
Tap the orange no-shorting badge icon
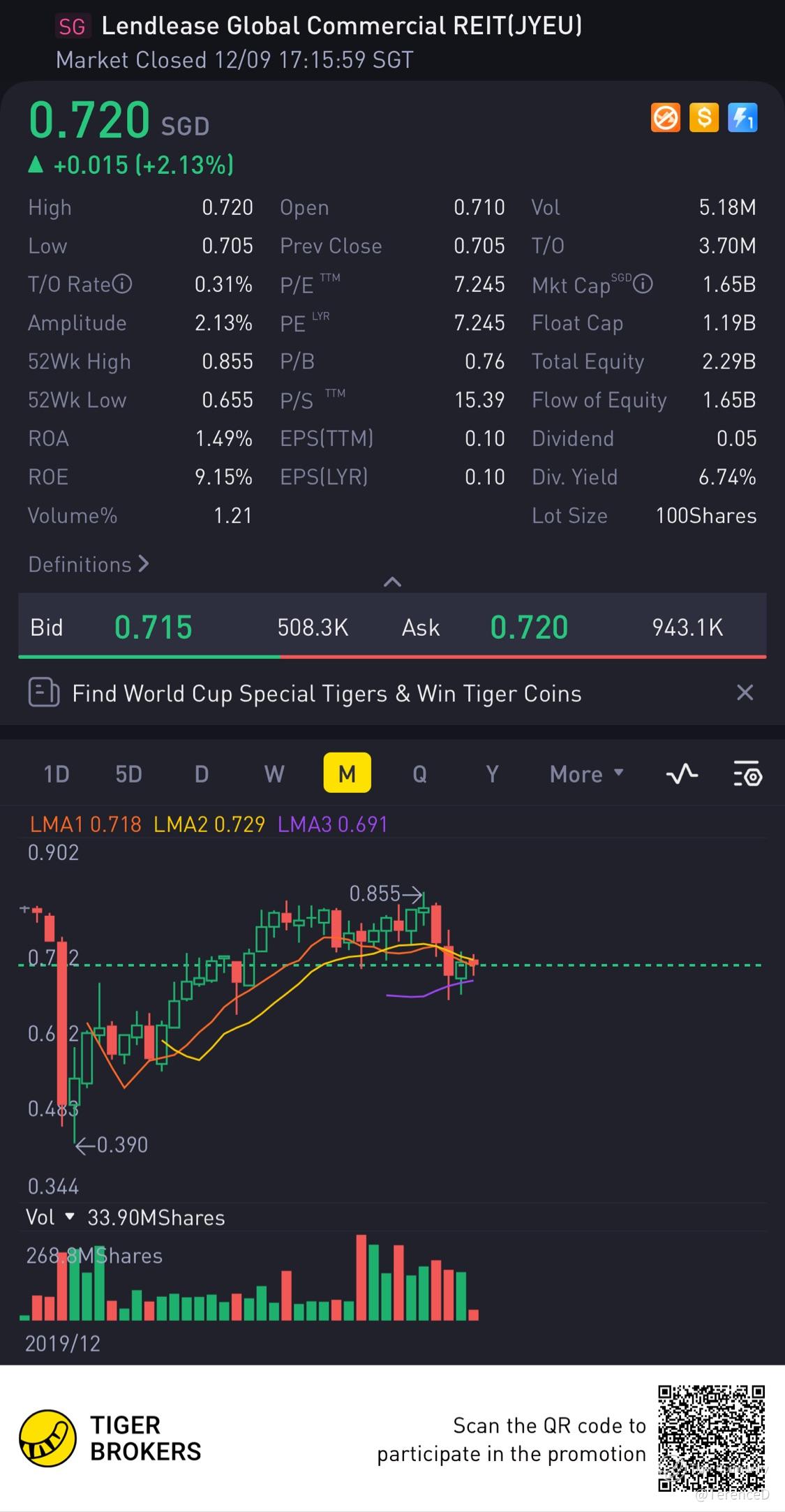pyautogui.click(x=665, y=117)
